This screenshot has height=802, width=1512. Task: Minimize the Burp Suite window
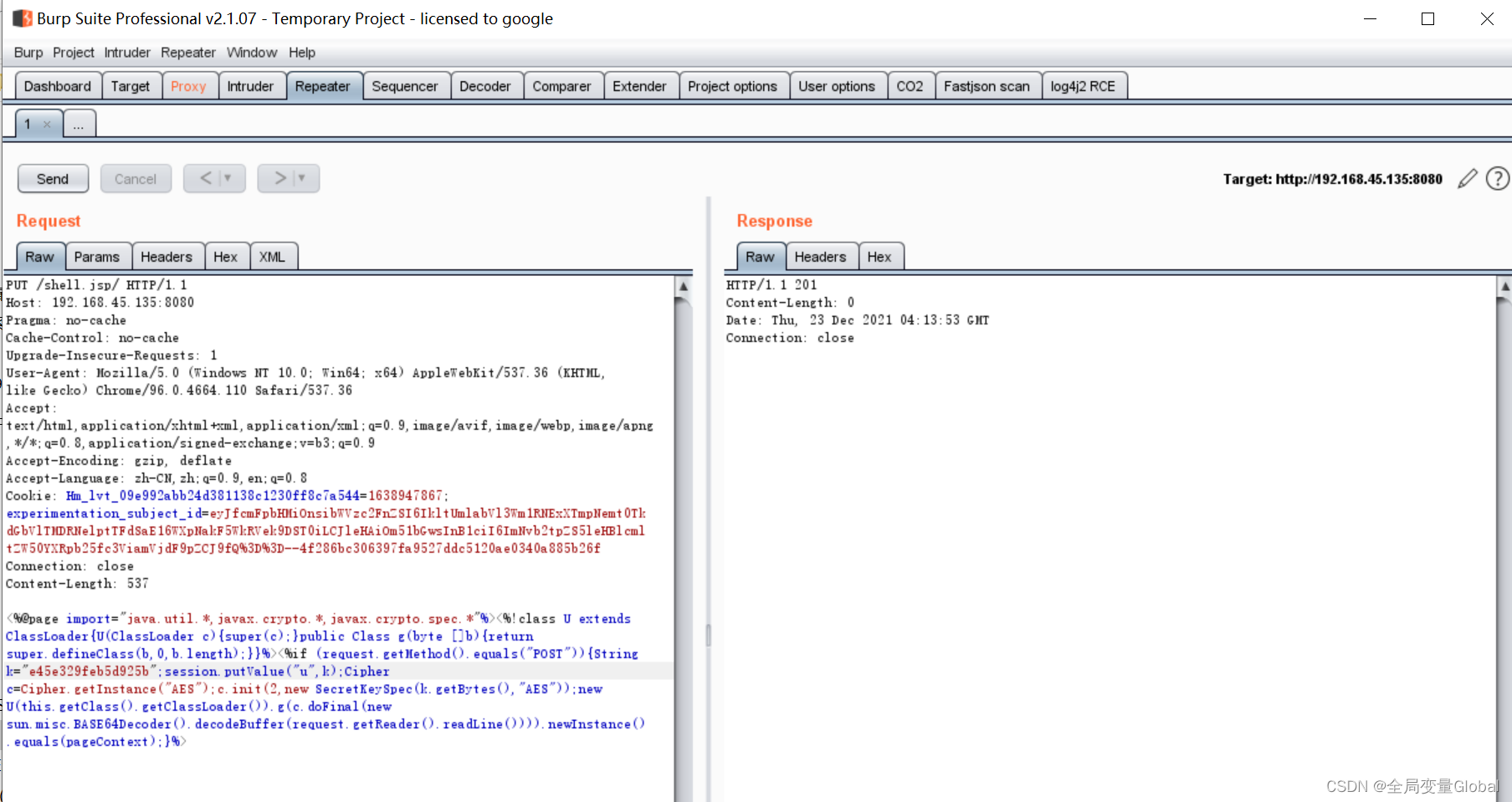1370,18
